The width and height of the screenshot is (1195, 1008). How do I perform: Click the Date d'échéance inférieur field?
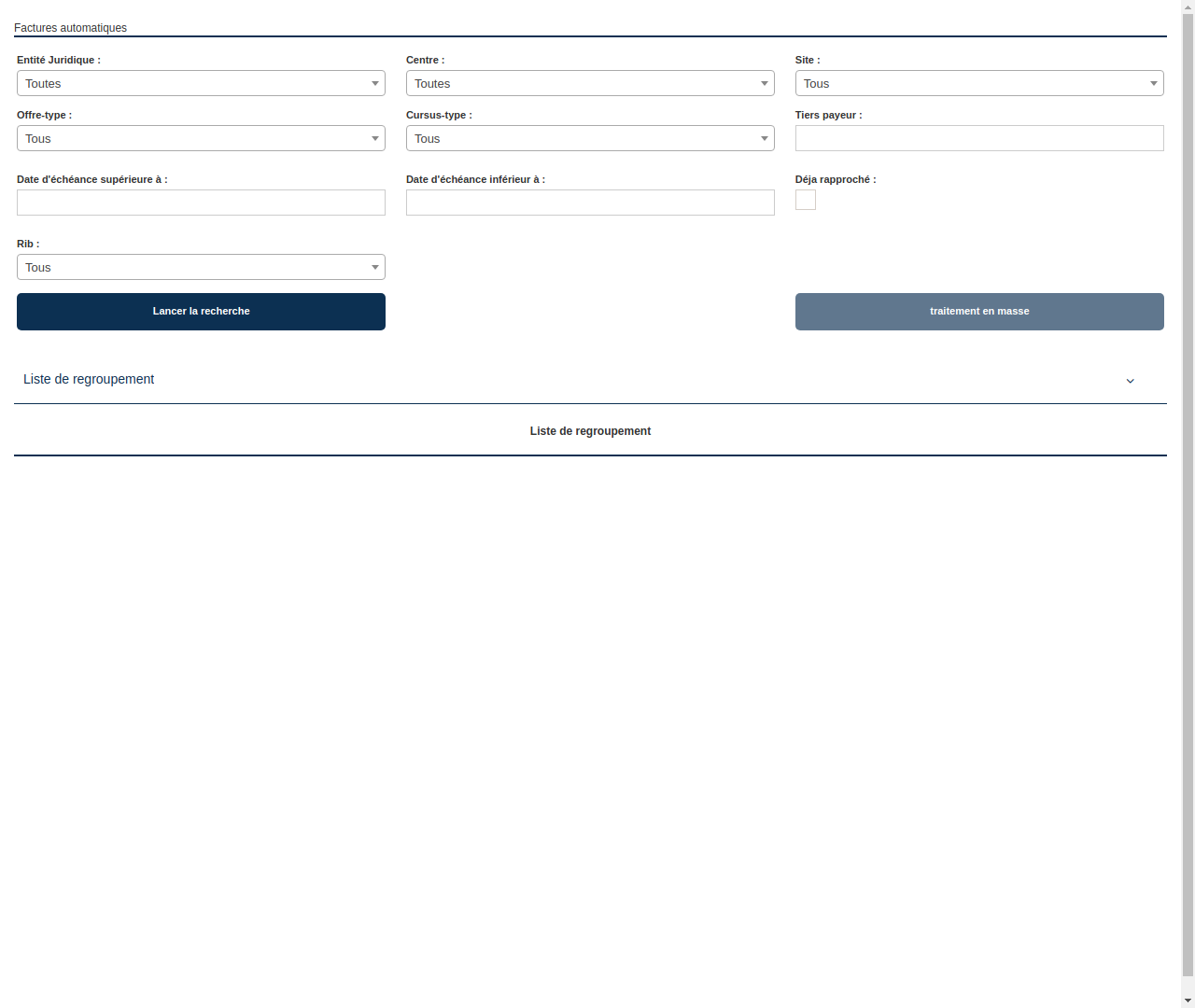590,203
